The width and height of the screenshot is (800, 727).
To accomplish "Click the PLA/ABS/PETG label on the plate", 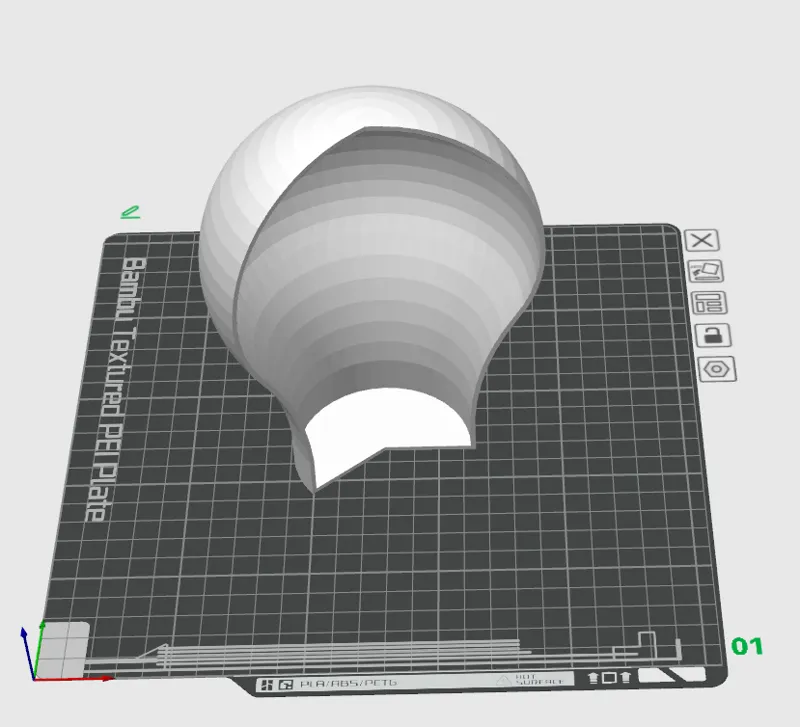I will click(348, 684).
